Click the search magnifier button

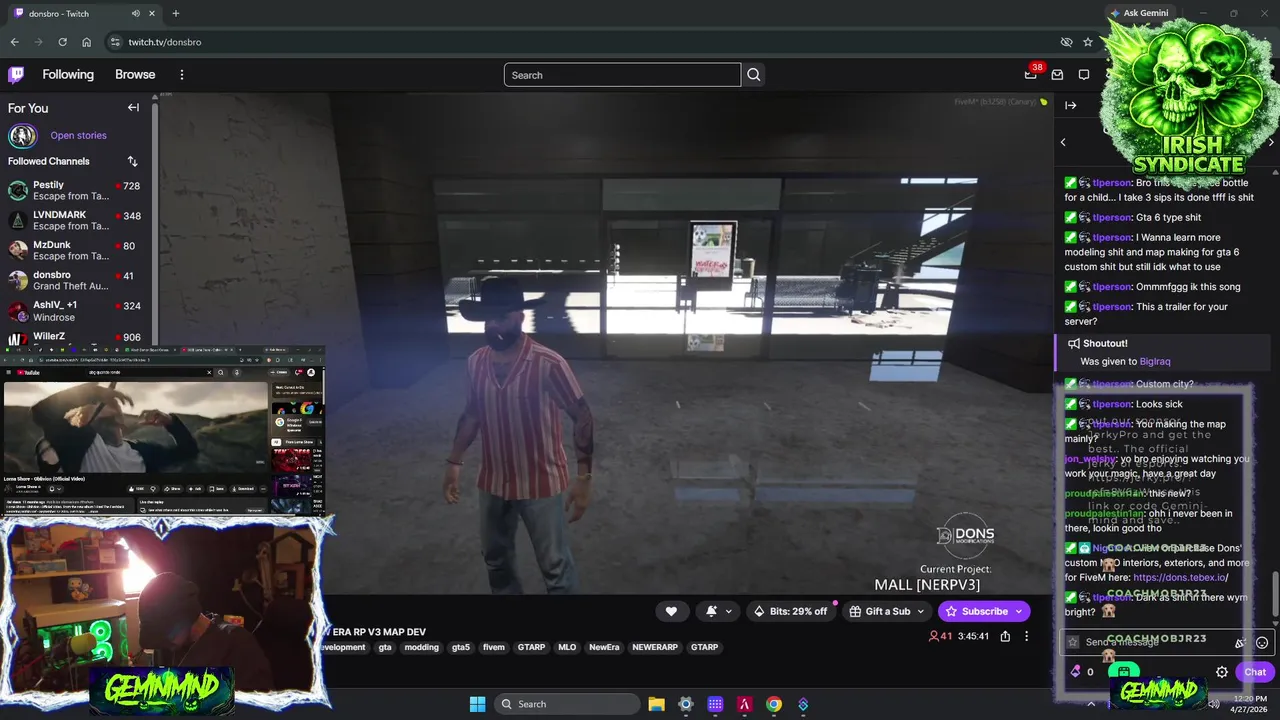click(x=754, y=75)
